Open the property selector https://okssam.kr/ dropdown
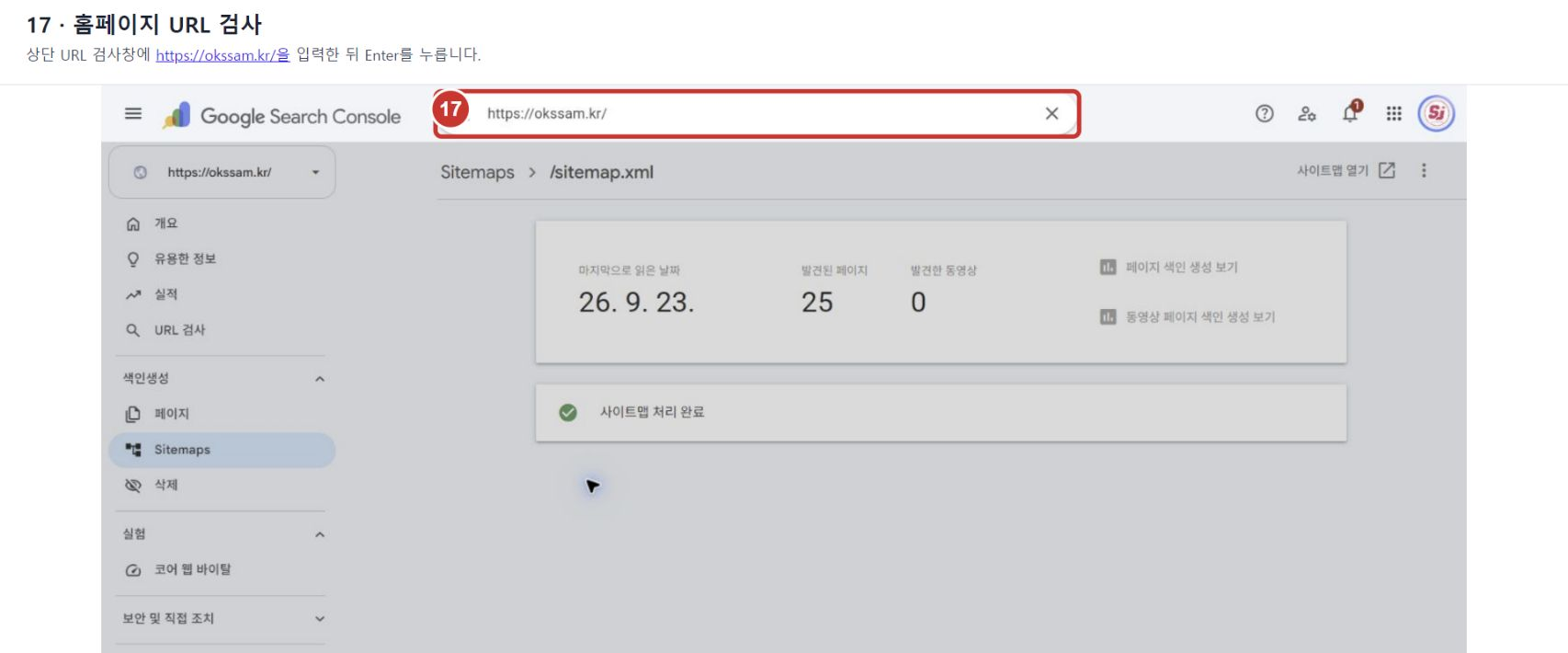1568x653 pixels. 222,172
